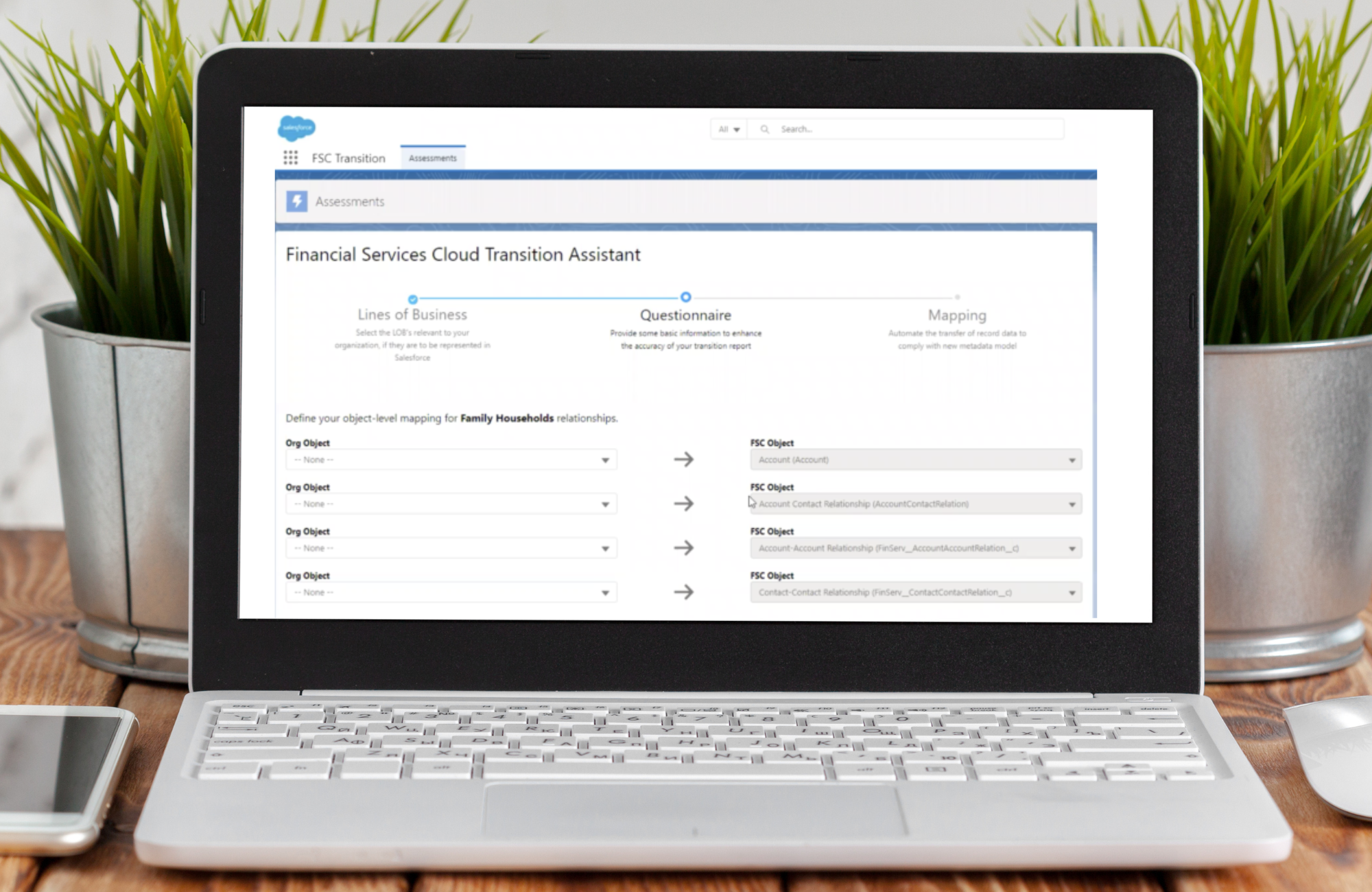Image resolution: width=1372 pixels, height=892 pixels.
Task: Click the Mapping step label
Action: (957, 315)
